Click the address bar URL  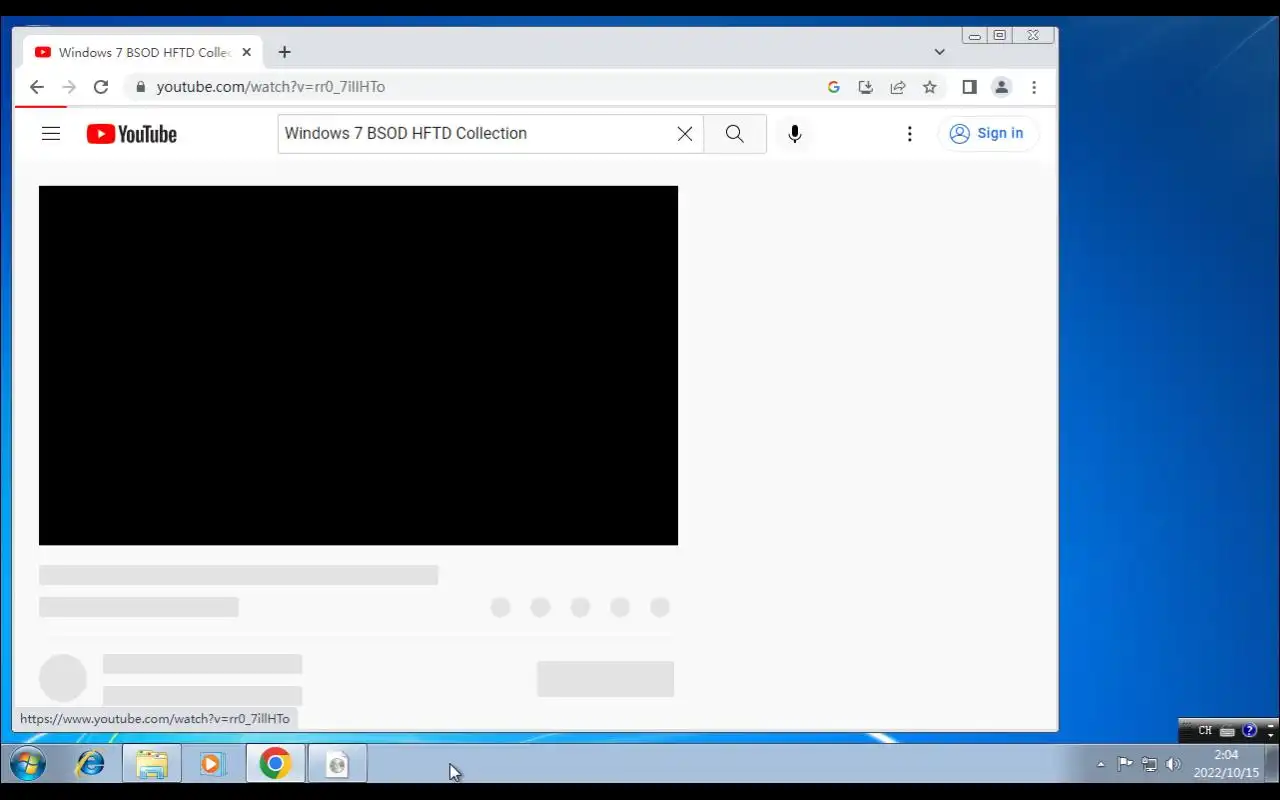coord(271,87)
